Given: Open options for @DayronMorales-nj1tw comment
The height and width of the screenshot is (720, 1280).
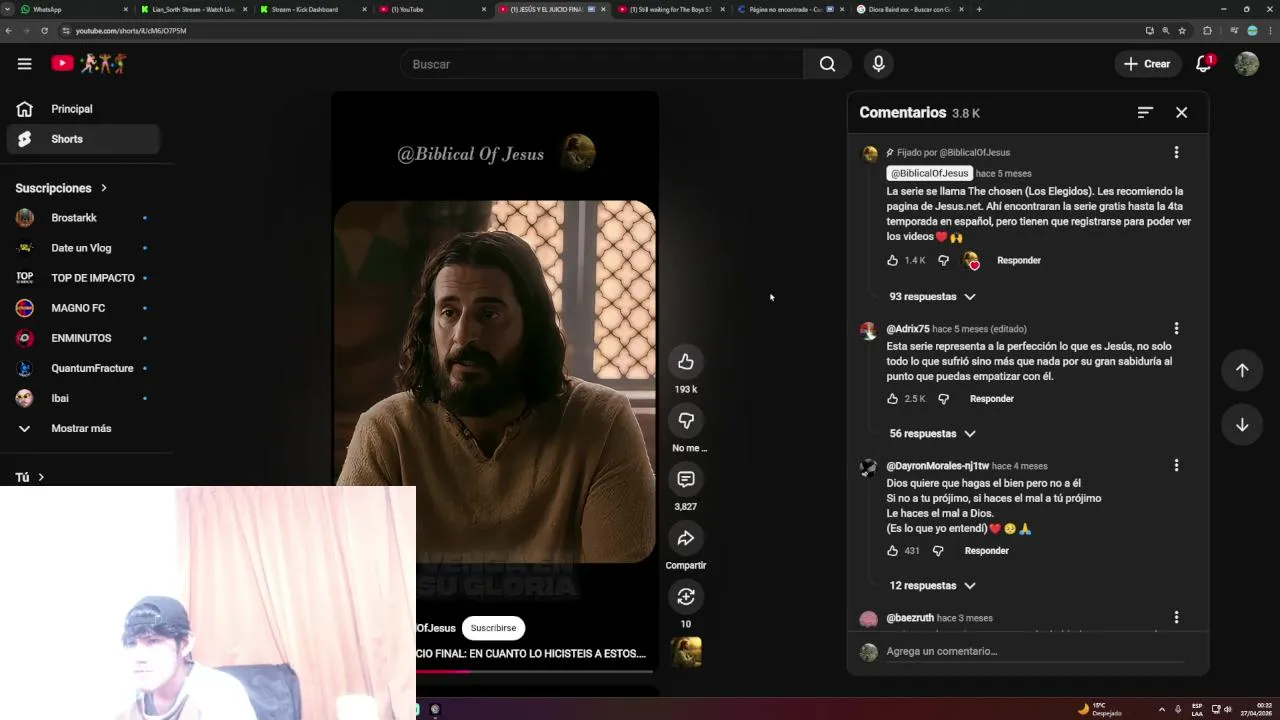Looking at the screenshot, I should point(1176,465).
